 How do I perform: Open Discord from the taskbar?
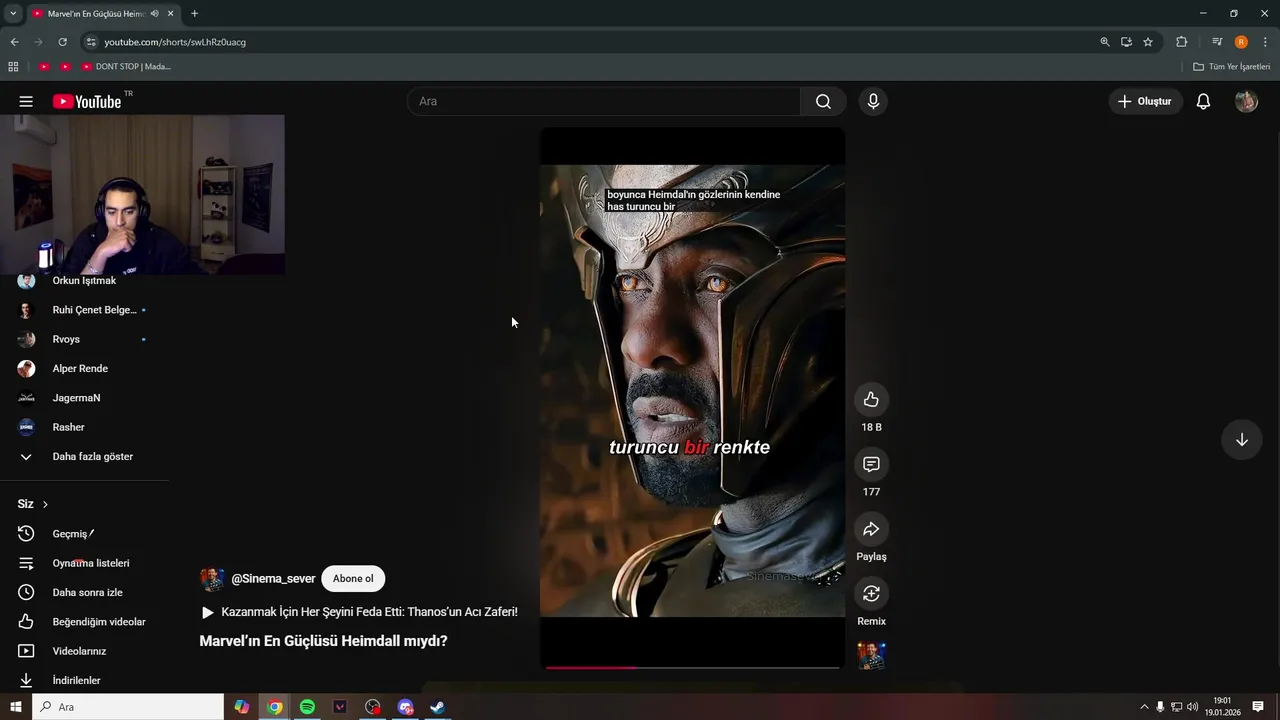point(405,707)
